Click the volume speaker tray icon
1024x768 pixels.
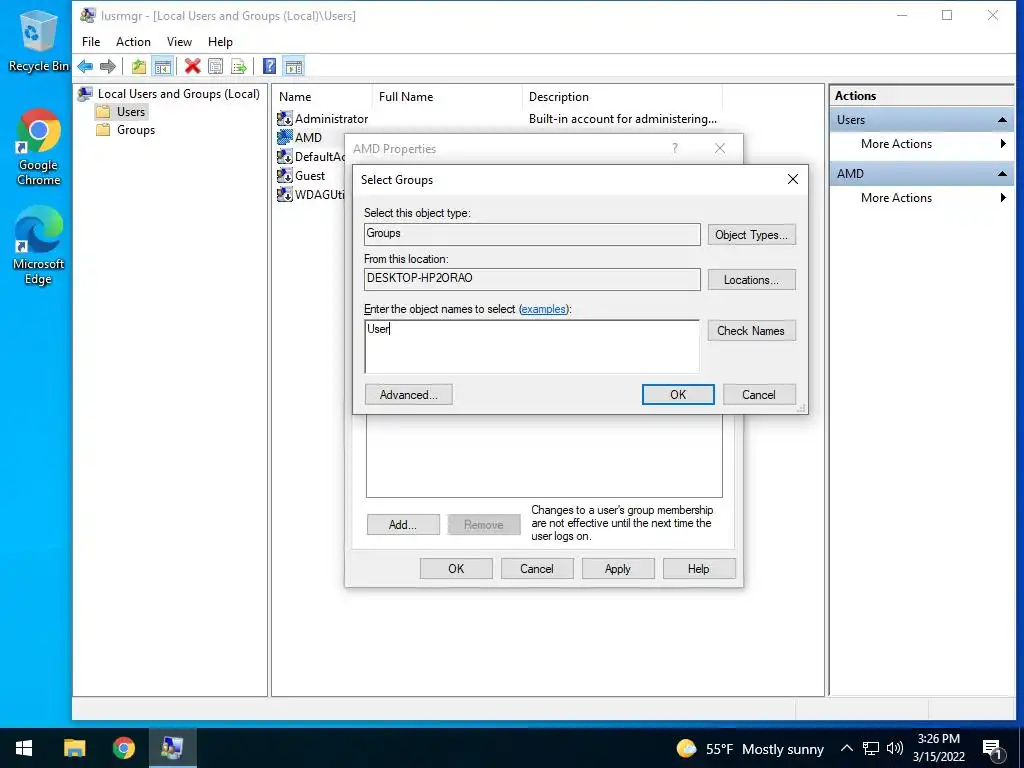pos(895,748)
